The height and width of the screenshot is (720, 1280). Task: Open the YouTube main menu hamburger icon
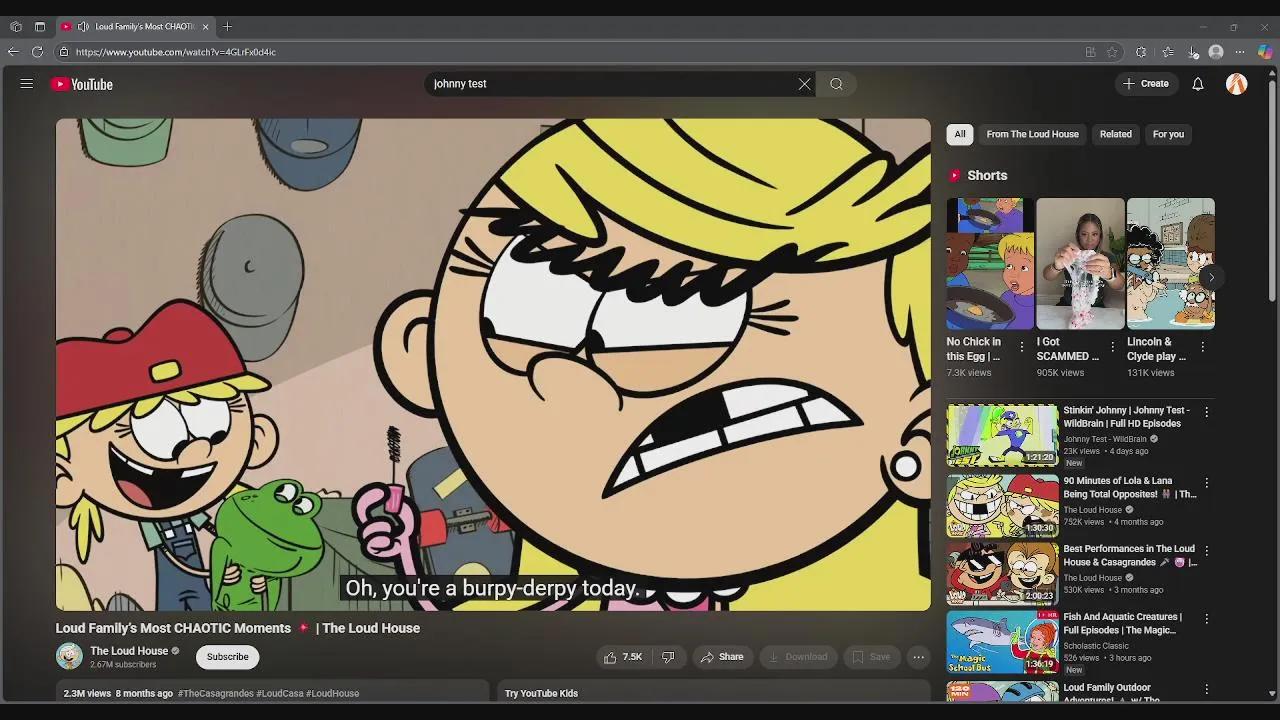pos(26,84)
